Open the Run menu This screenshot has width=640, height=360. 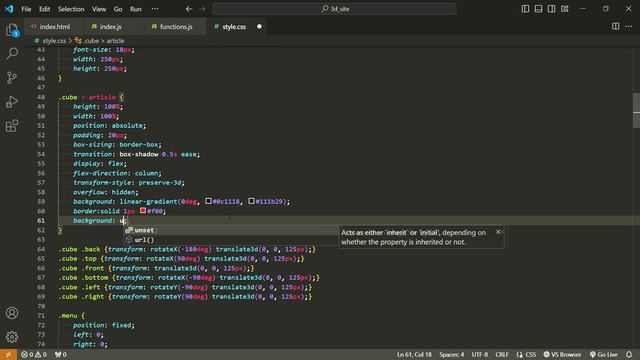[x=136, y=9]
